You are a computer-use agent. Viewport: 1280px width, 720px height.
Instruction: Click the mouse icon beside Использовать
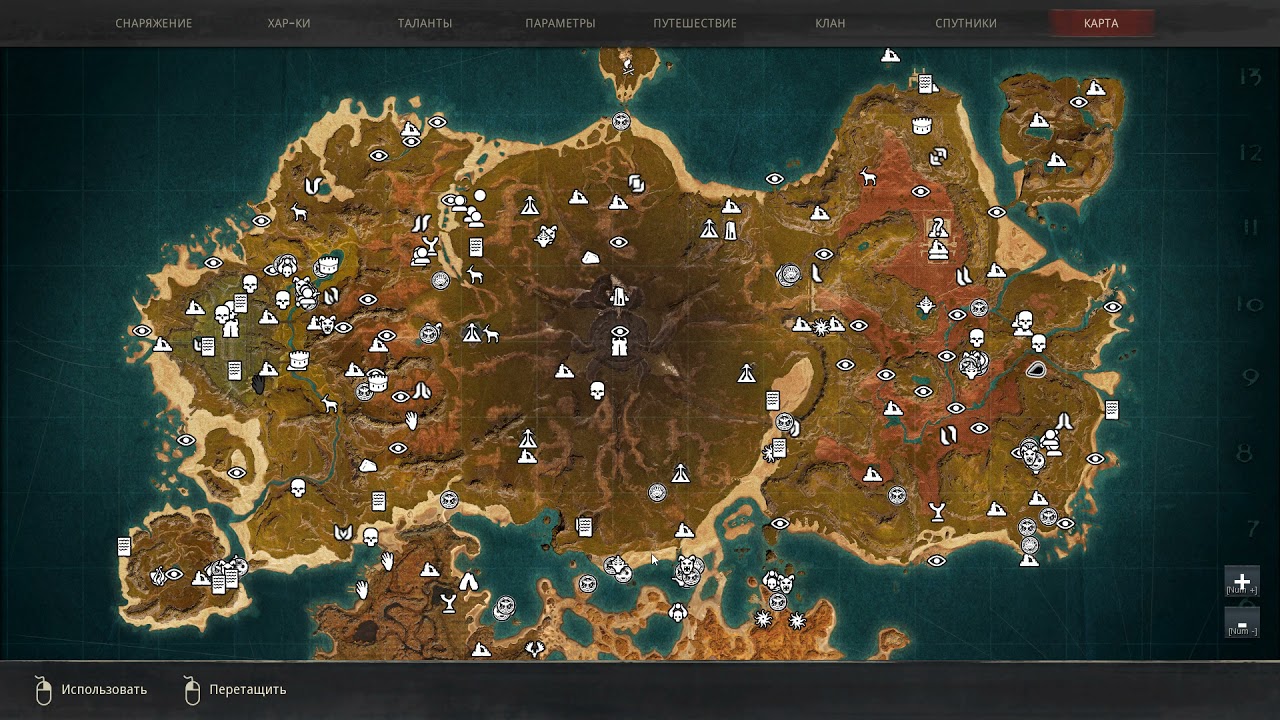(x=42, y=690)
